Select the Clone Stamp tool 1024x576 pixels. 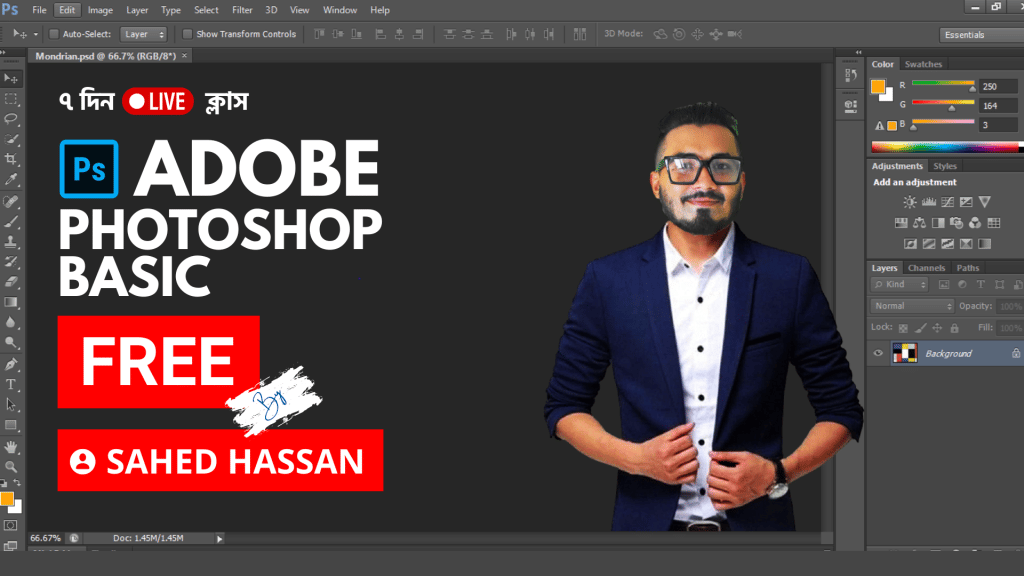(11, 242)
